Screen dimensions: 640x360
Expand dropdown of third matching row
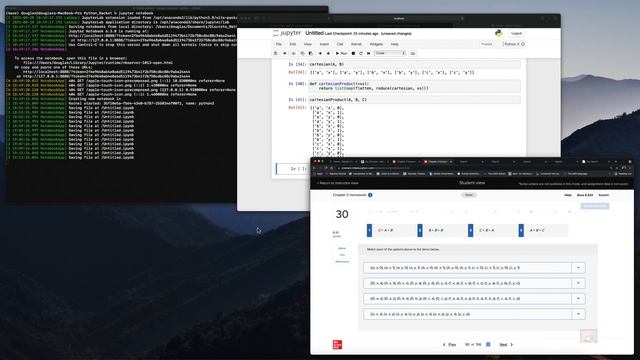(578, 299)
